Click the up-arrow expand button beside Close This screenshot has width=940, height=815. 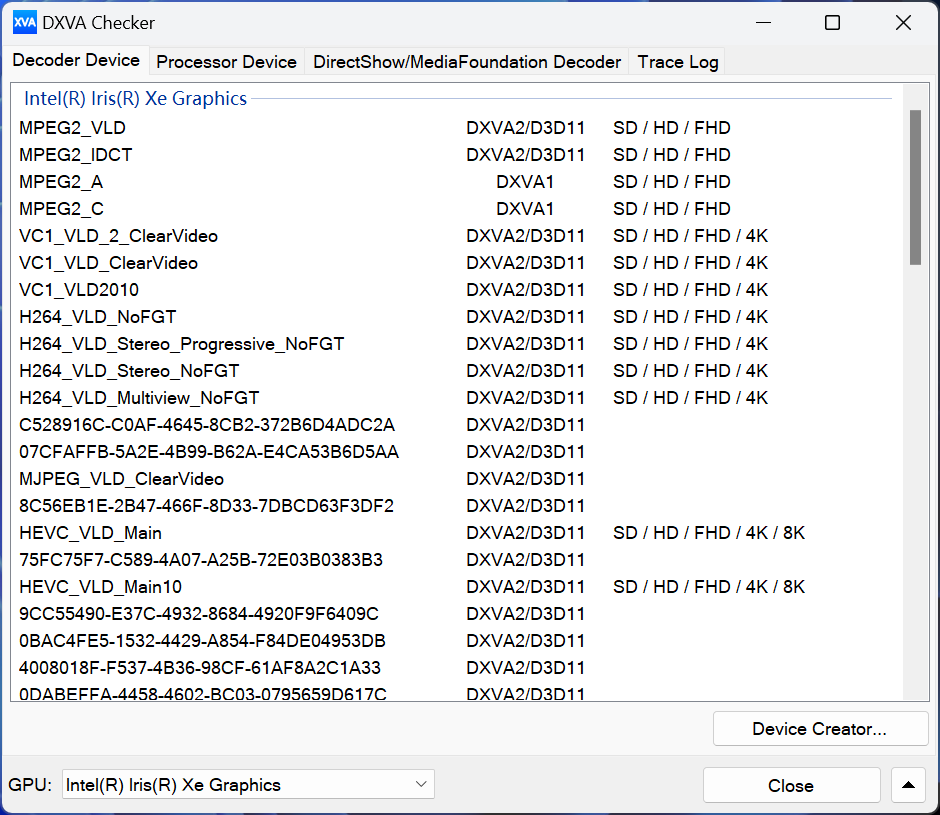908,785
